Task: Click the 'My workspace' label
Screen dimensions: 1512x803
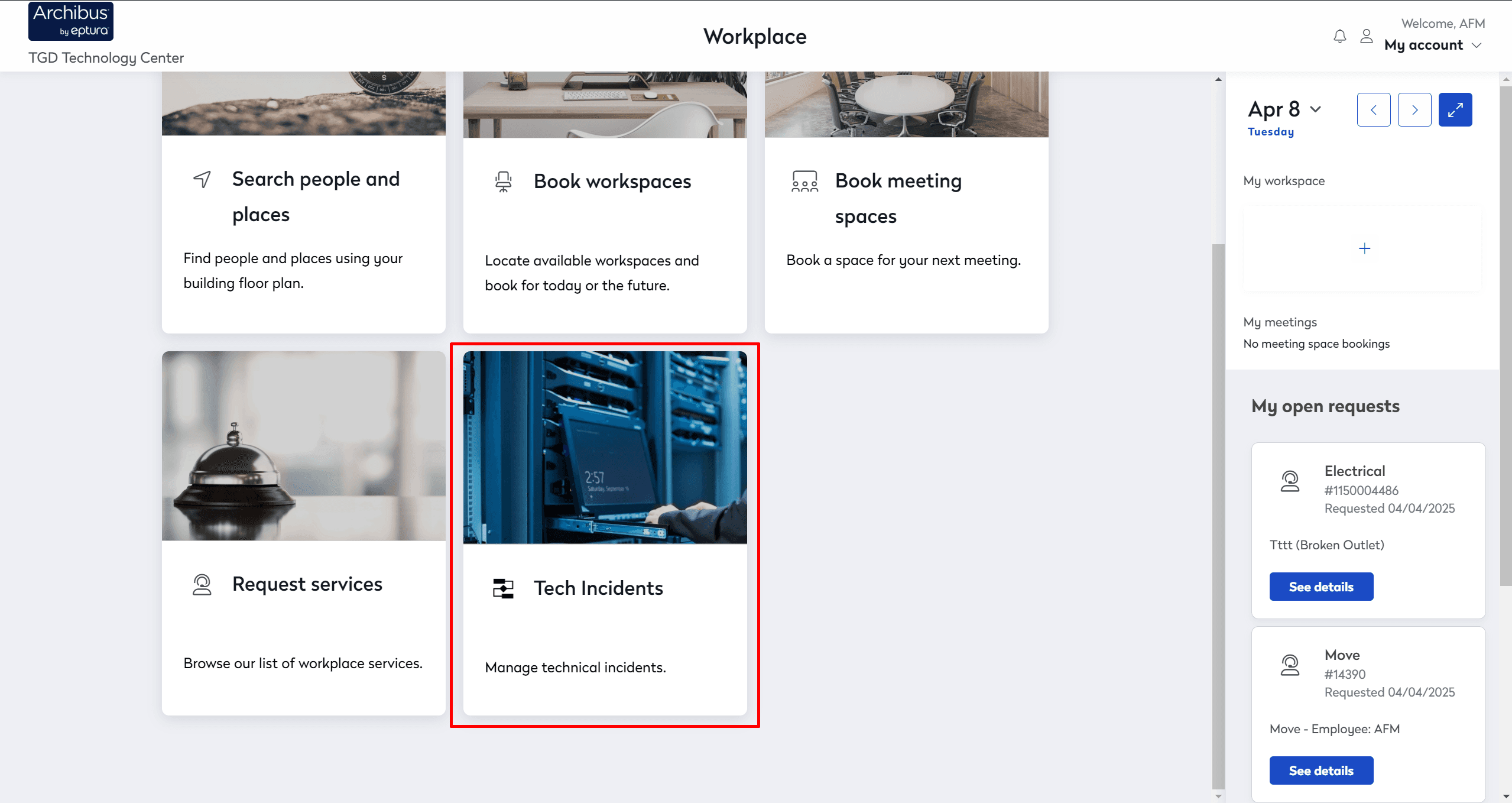Action: coord(1284,181)
